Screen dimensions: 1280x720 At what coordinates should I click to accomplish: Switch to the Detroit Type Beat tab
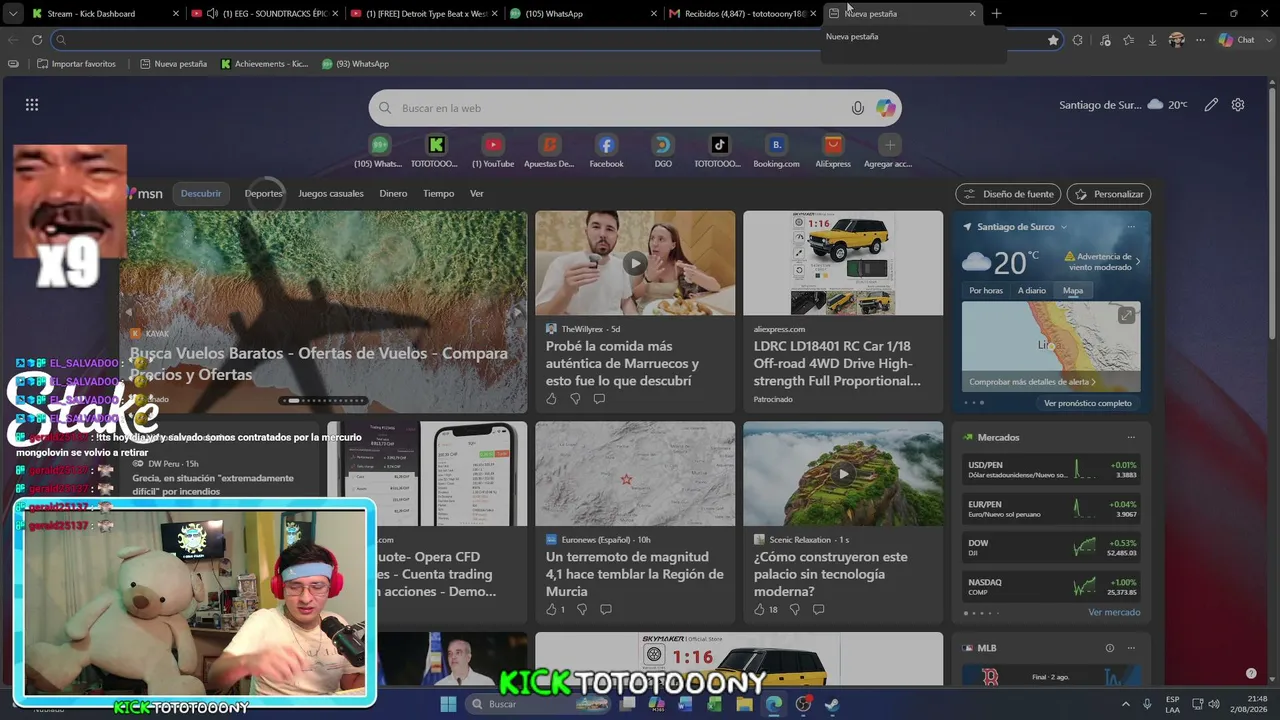coord(423,14)
